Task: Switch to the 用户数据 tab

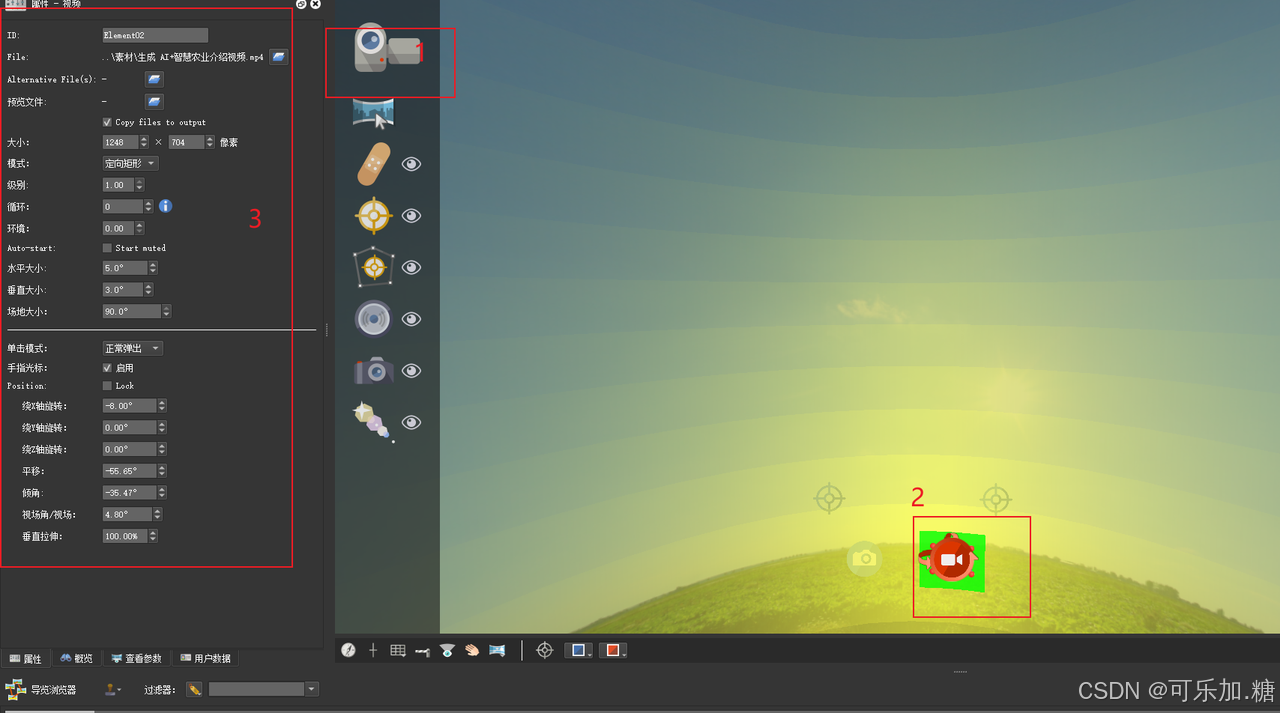Action: 206,658
